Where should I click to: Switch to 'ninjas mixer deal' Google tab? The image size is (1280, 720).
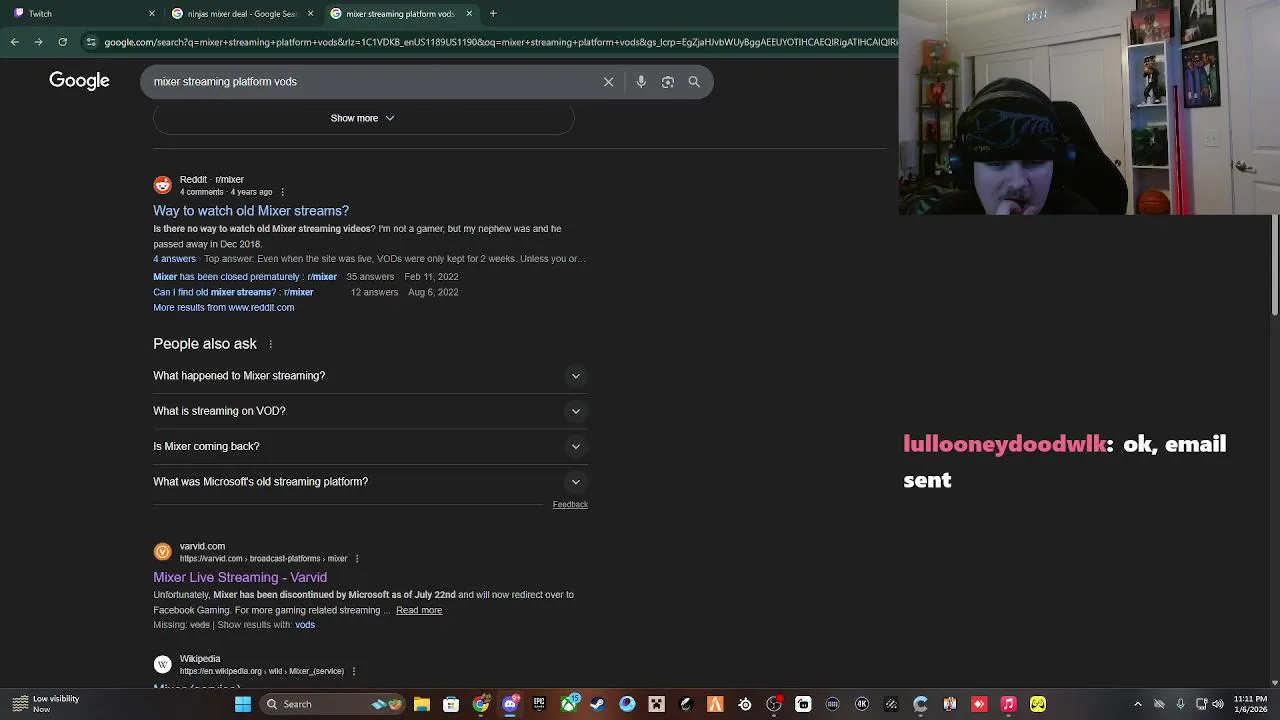click(x=243, y=13)
